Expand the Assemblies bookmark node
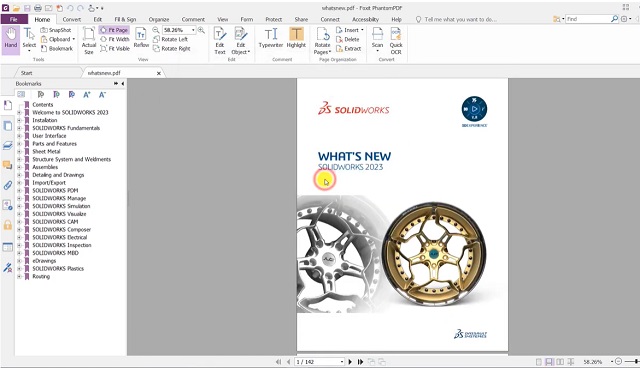This screenshot has height=368, width=640. pos(19,167)
